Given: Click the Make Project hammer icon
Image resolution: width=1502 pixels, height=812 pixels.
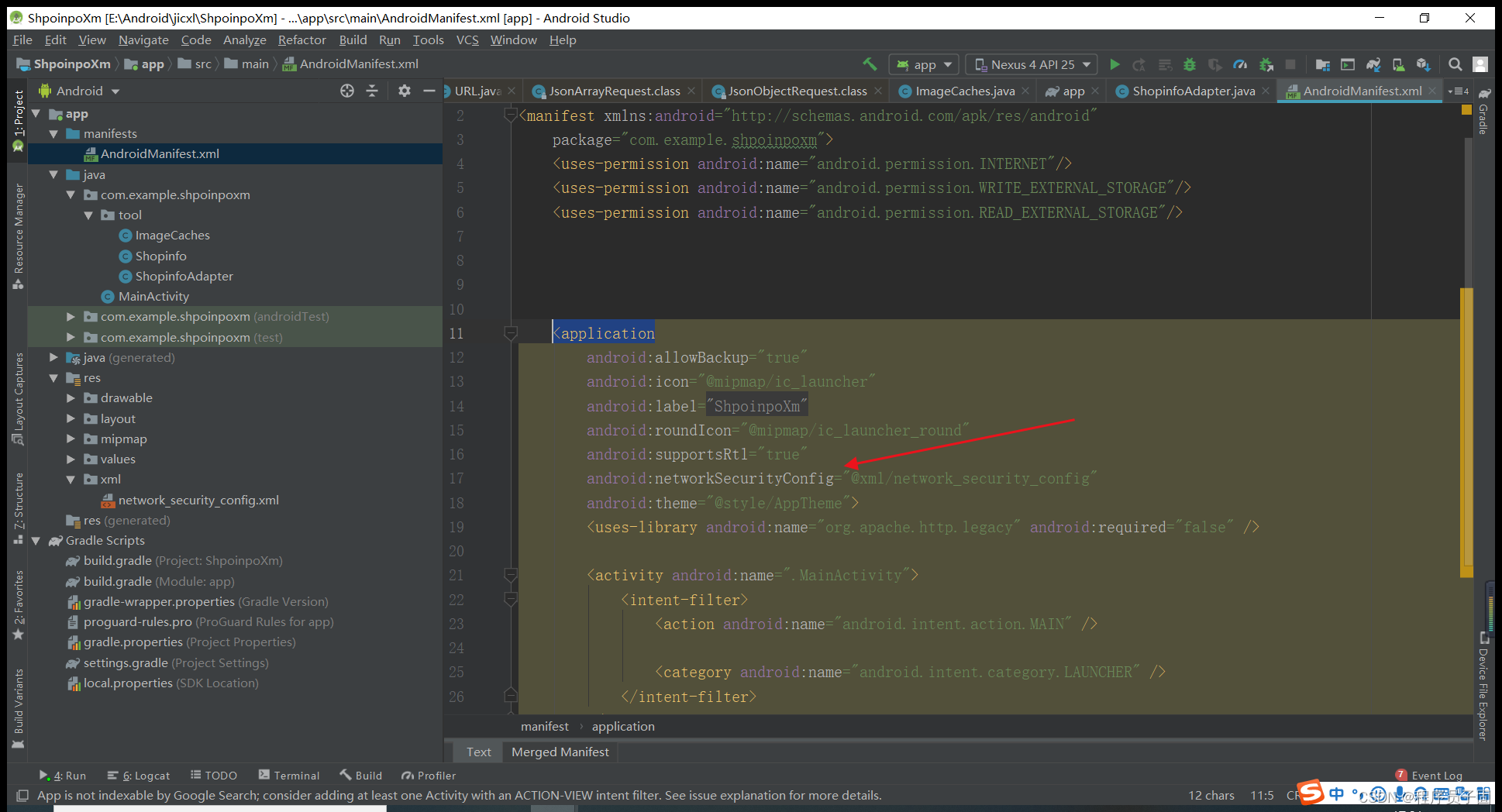Looking at the screenshot, I should [x=870, y=64].
